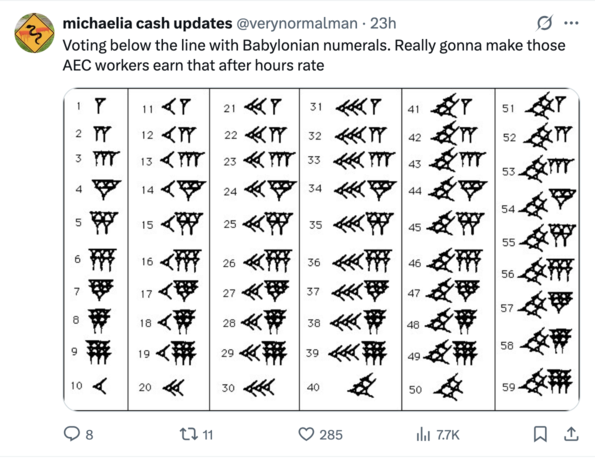Open the three-dot more options menu
595x458 pixels.
(x=571, y=23)
